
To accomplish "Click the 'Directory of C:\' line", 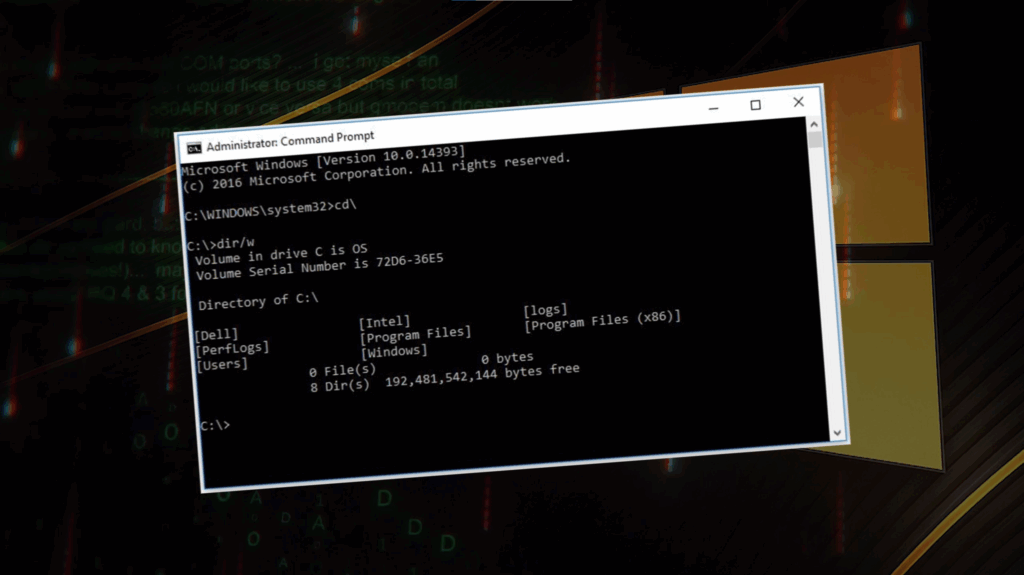I will [x=259, y=302].
